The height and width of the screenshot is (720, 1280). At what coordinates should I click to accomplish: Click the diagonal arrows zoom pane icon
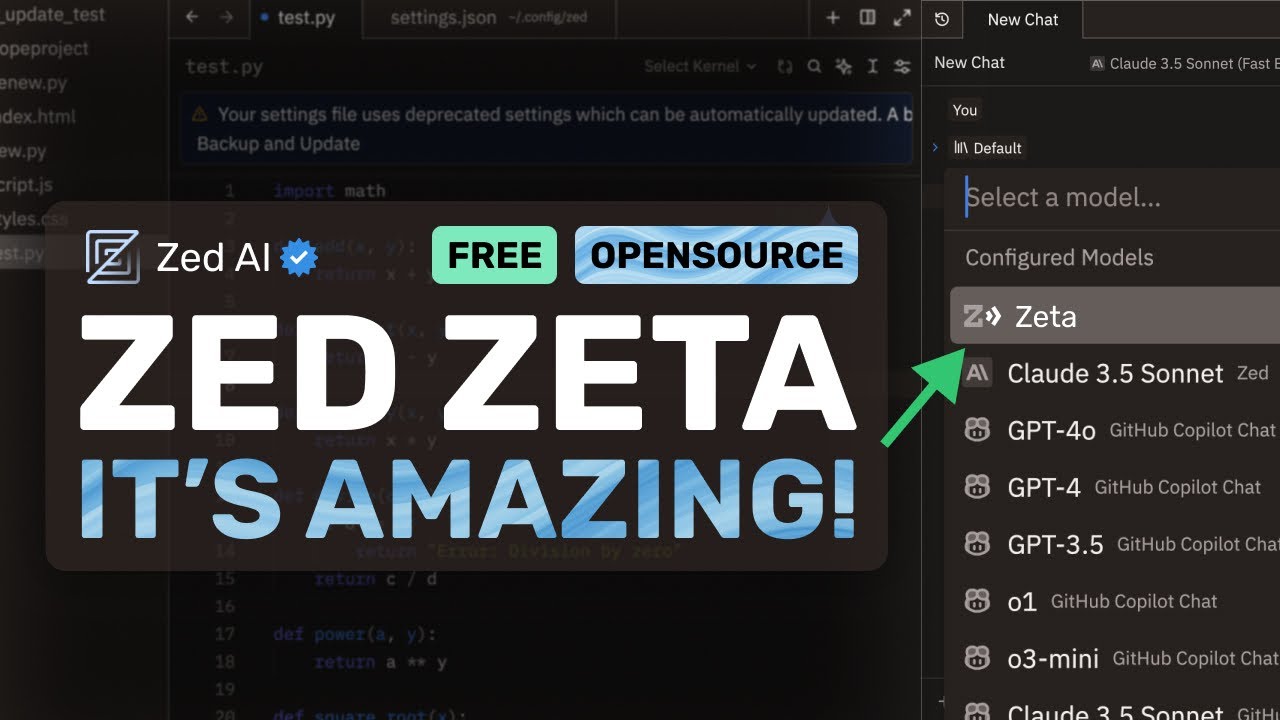pos(902,17)
